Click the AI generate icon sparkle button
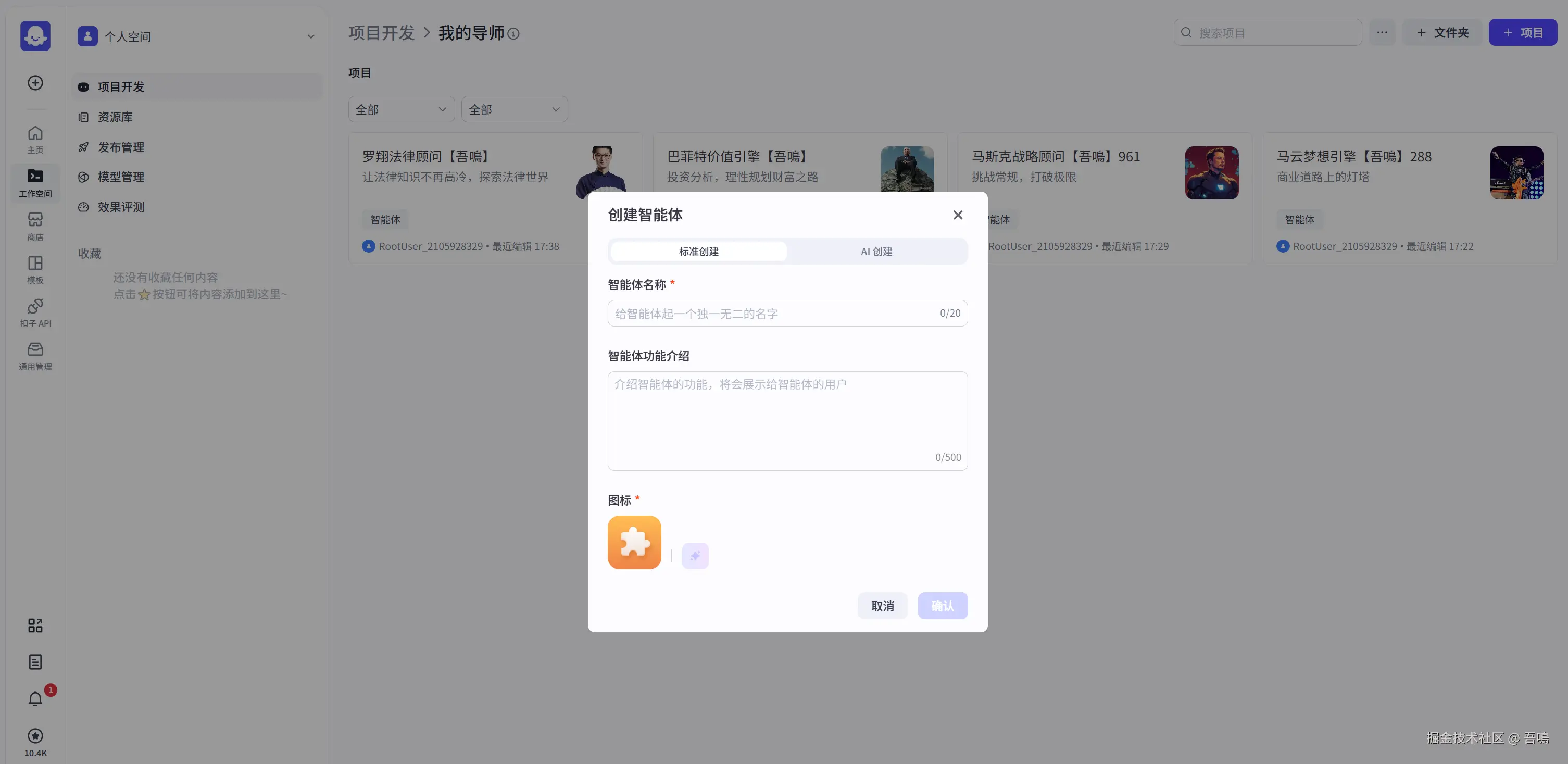This screenshot has width=1568, height=764. coord(695,555)
